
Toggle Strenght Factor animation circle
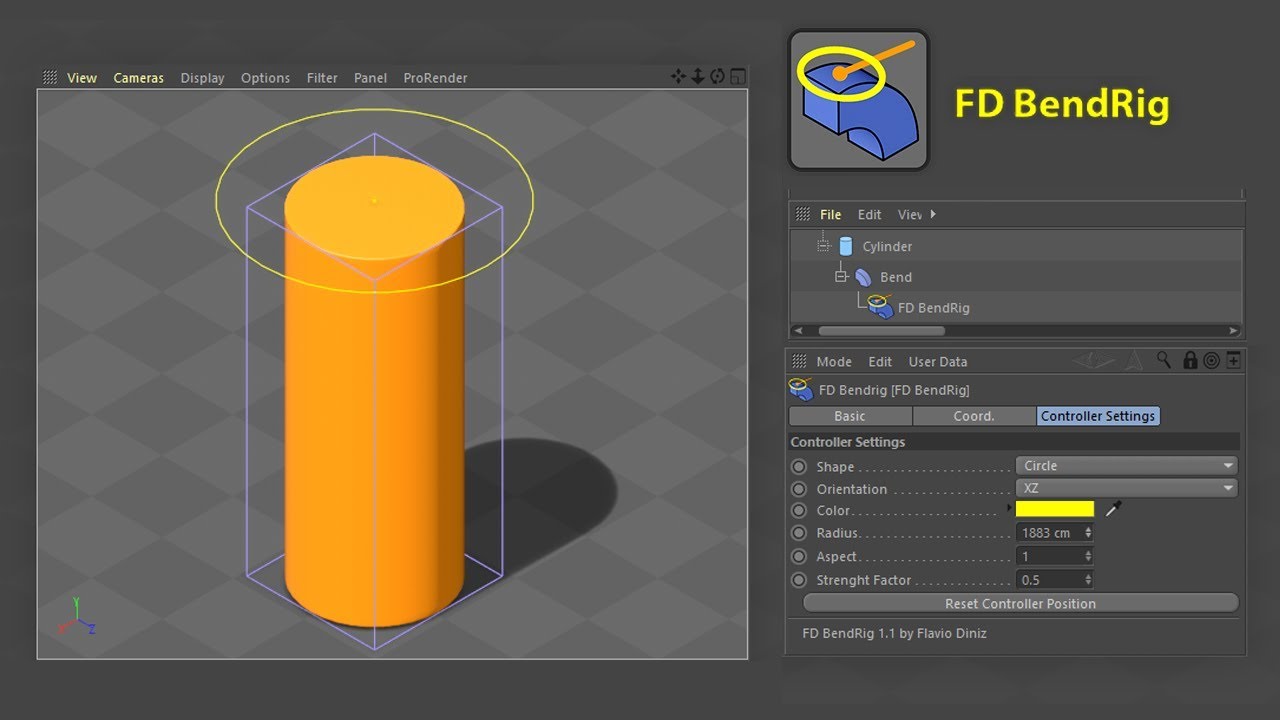tap(798, 580)
